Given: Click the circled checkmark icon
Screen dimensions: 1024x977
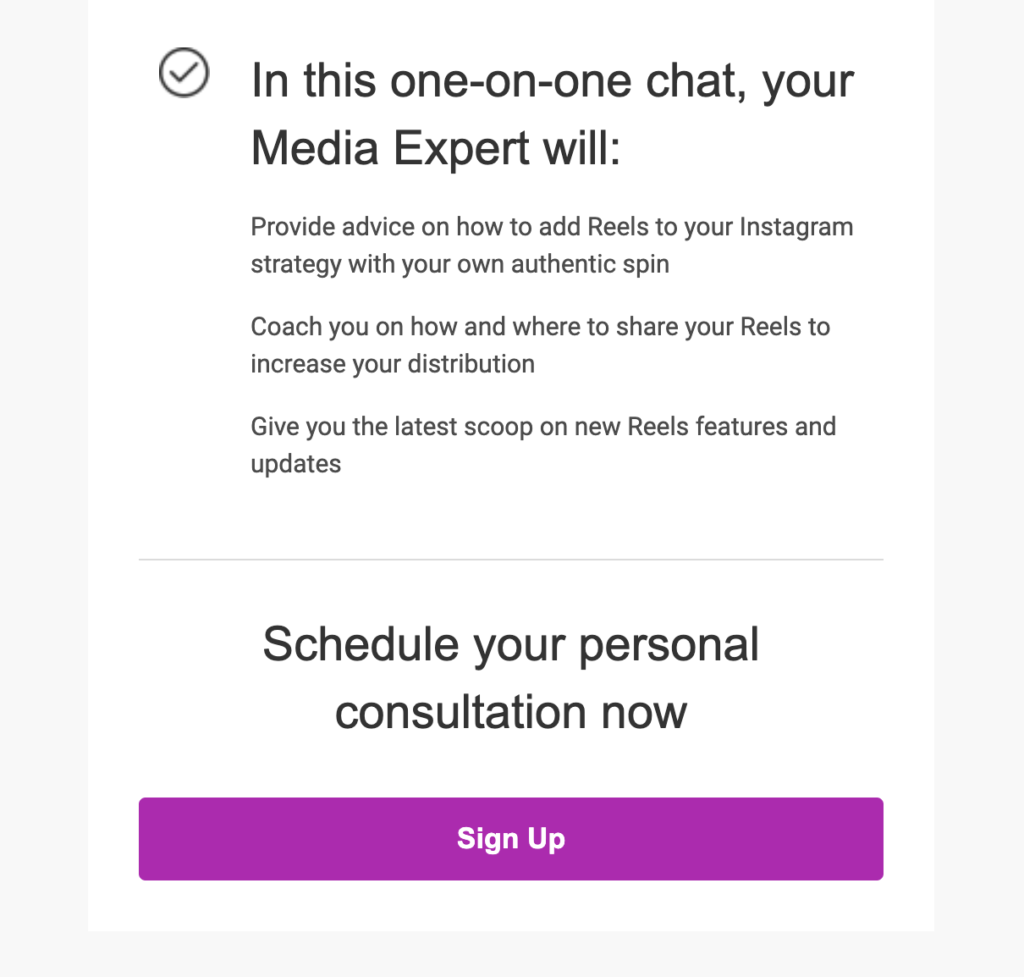Looking at the screenshot, I should coord(184,72).
